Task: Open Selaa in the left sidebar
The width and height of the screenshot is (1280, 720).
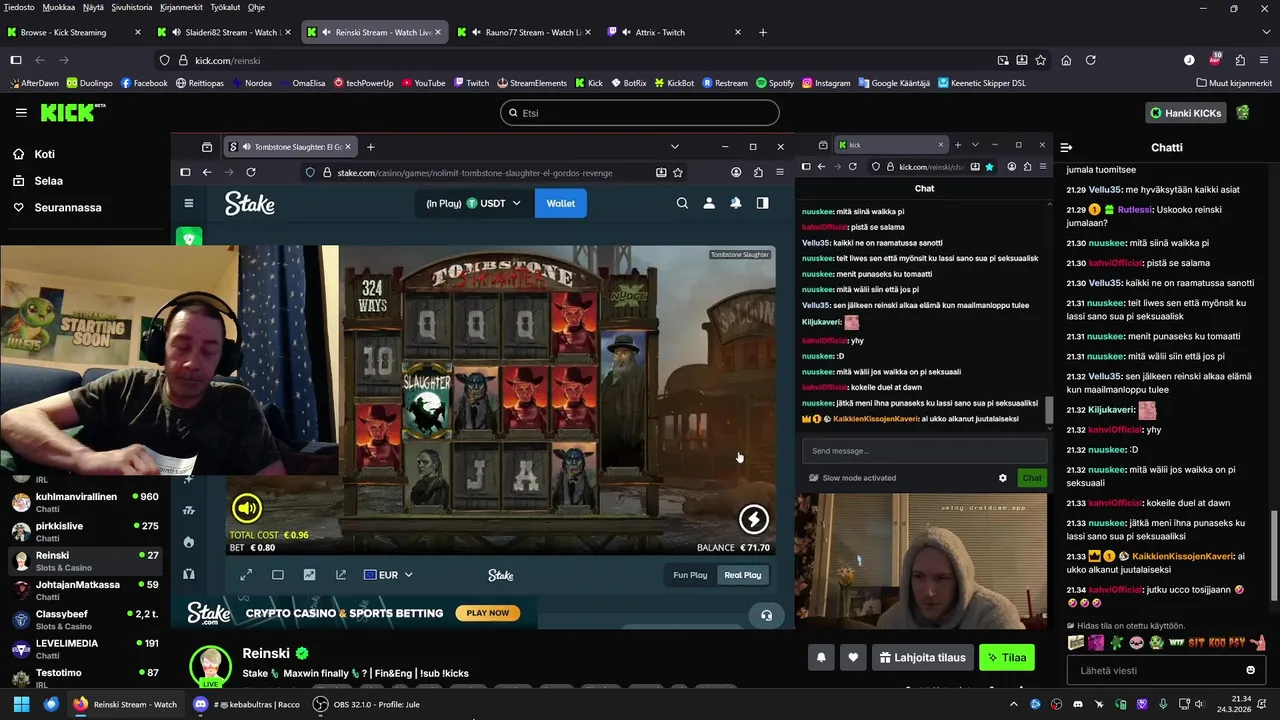Action: [x=48, y=181]
